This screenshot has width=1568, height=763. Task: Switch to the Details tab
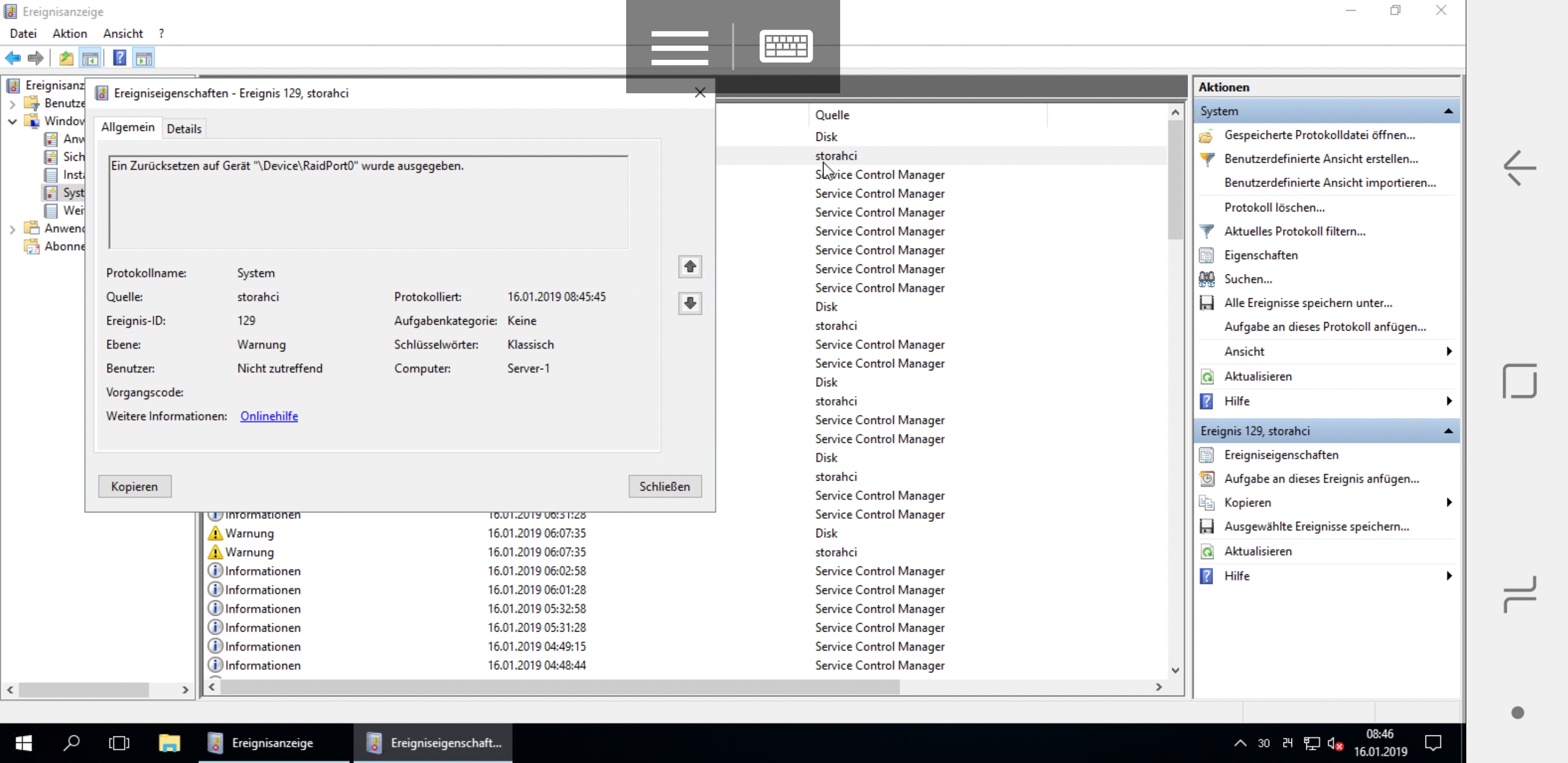click(184, 128)
